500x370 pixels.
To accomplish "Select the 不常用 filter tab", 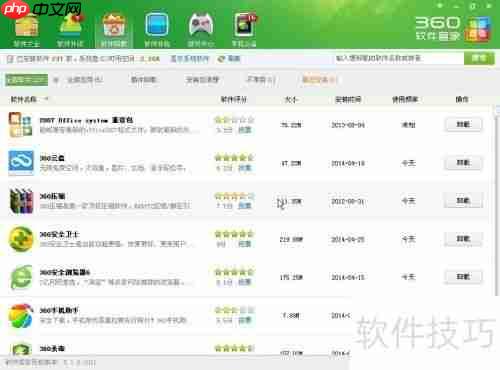I will click(x=261, y=80).
